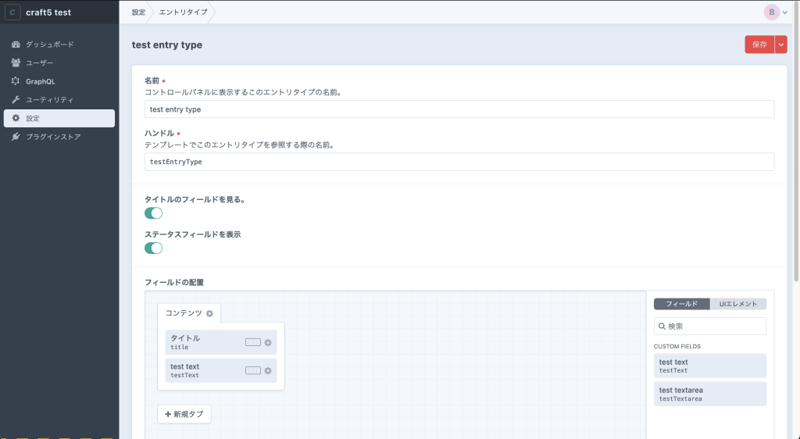Disable the ステータスフィールドを表示 switch
The width and height of the screenshot is (800, 439).
point(154,248)
